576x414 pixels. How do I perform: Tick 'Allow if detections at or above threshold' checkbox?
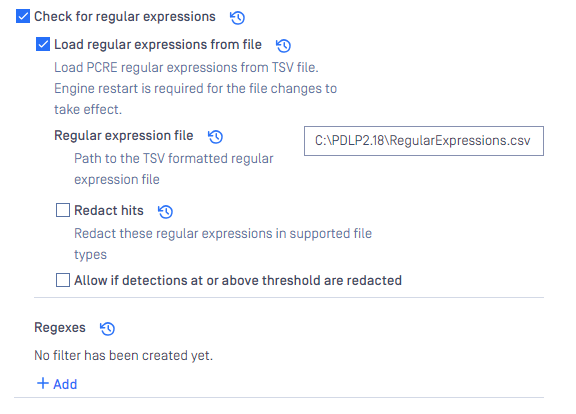click(x=62, y=280)
